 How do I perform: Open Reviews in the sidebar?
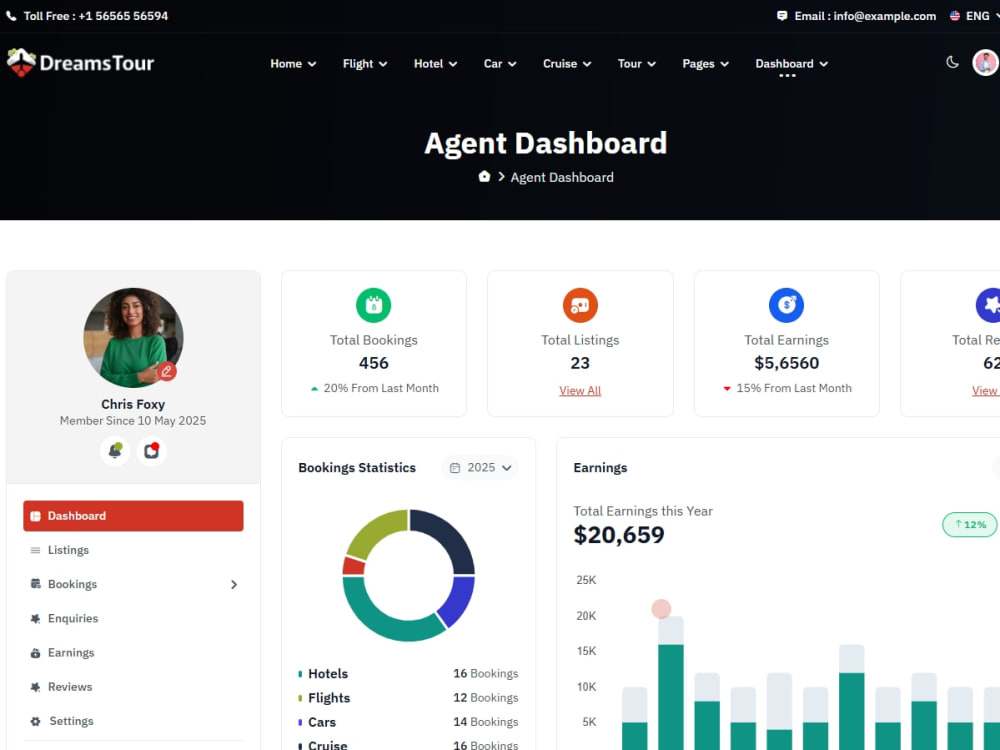coord(133,687)
